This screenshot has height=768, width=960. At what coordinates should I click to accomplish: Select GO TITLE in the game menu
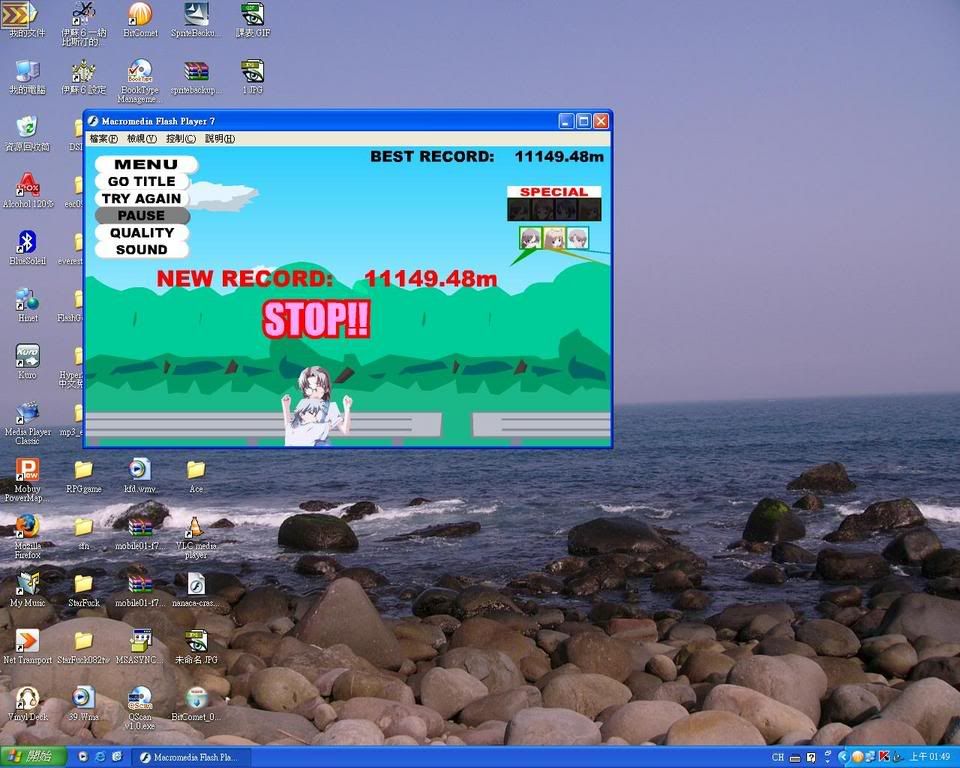142,181
